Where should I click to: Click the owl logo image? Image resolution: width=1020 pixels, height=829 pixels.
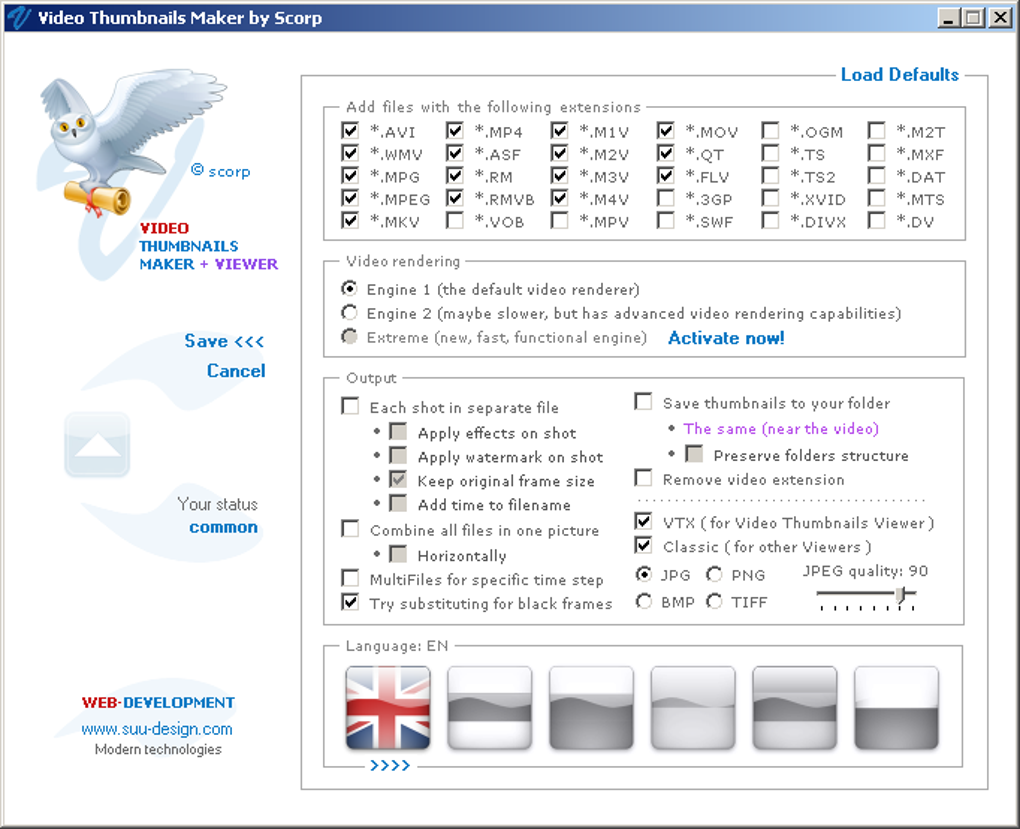(133, 141)
